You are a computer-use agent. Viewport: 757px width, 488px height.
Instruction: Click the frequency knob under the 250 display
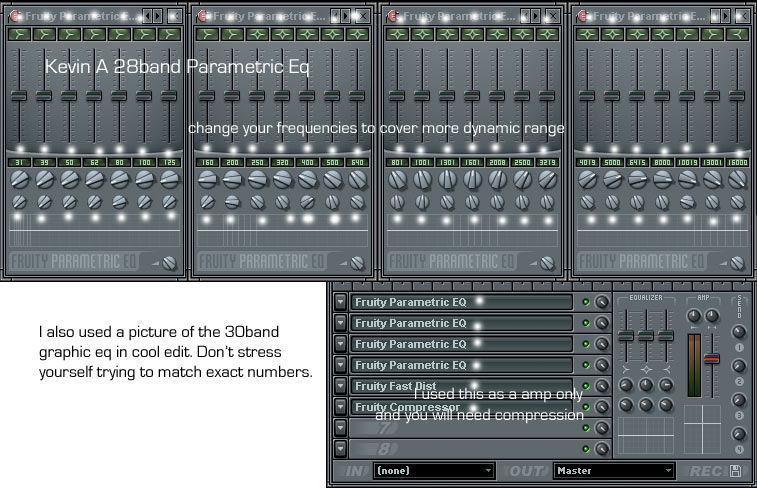257,180
